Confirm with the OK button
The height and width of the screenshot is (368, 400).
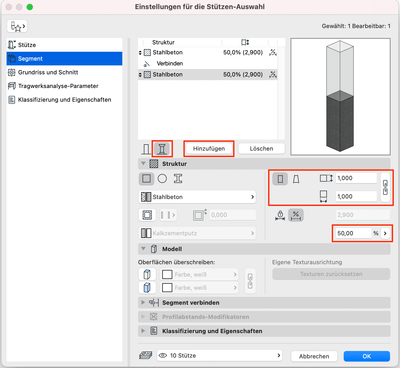click(367, 356)
